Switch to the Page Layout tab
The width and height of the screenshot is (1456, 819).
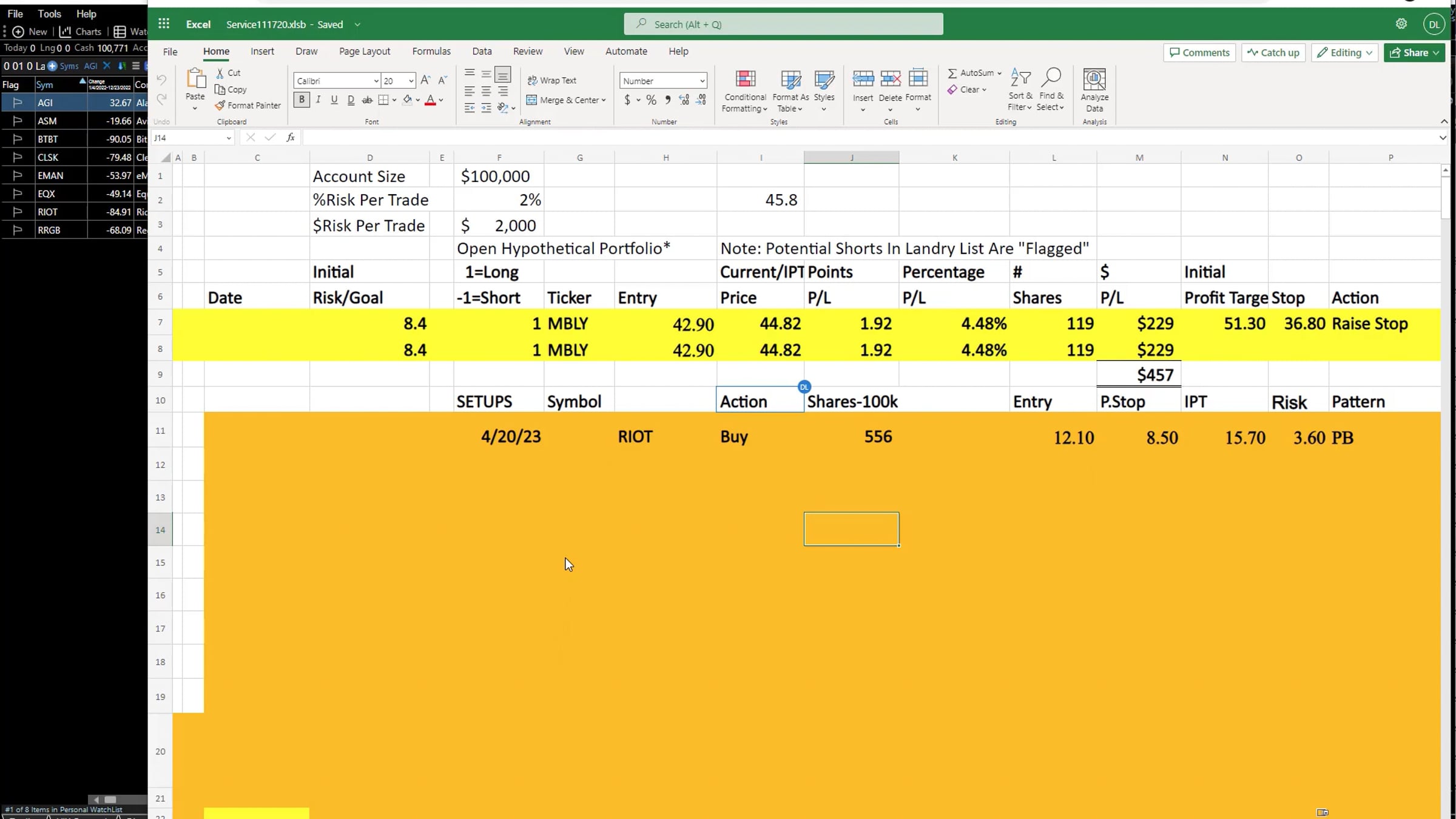pos(364,52)
